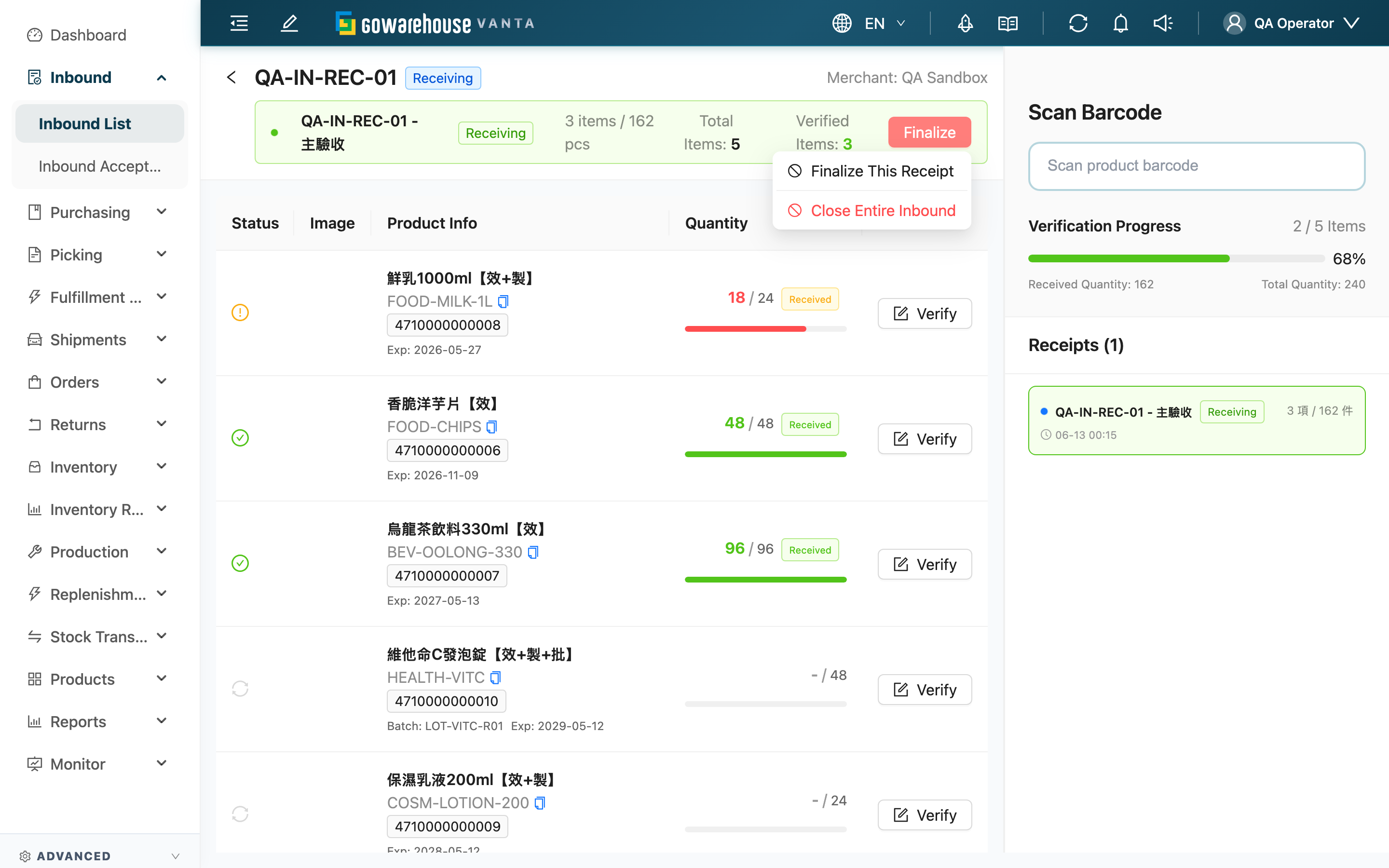Click the gowarehouse logo
The image size is (1389, 868).
click(x=435, y=24)
